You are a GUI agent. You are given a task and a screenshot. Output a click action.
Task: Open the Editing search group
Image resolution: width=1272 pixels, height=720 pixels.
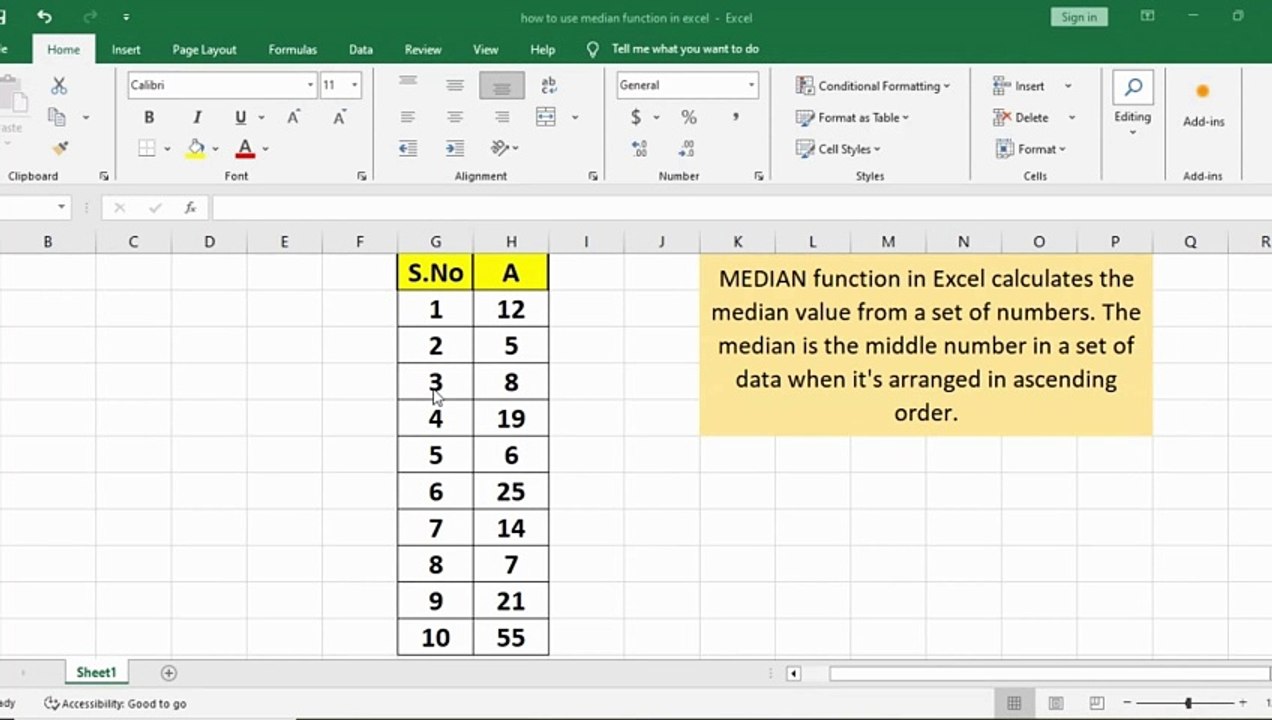(x=1133, y=103)
